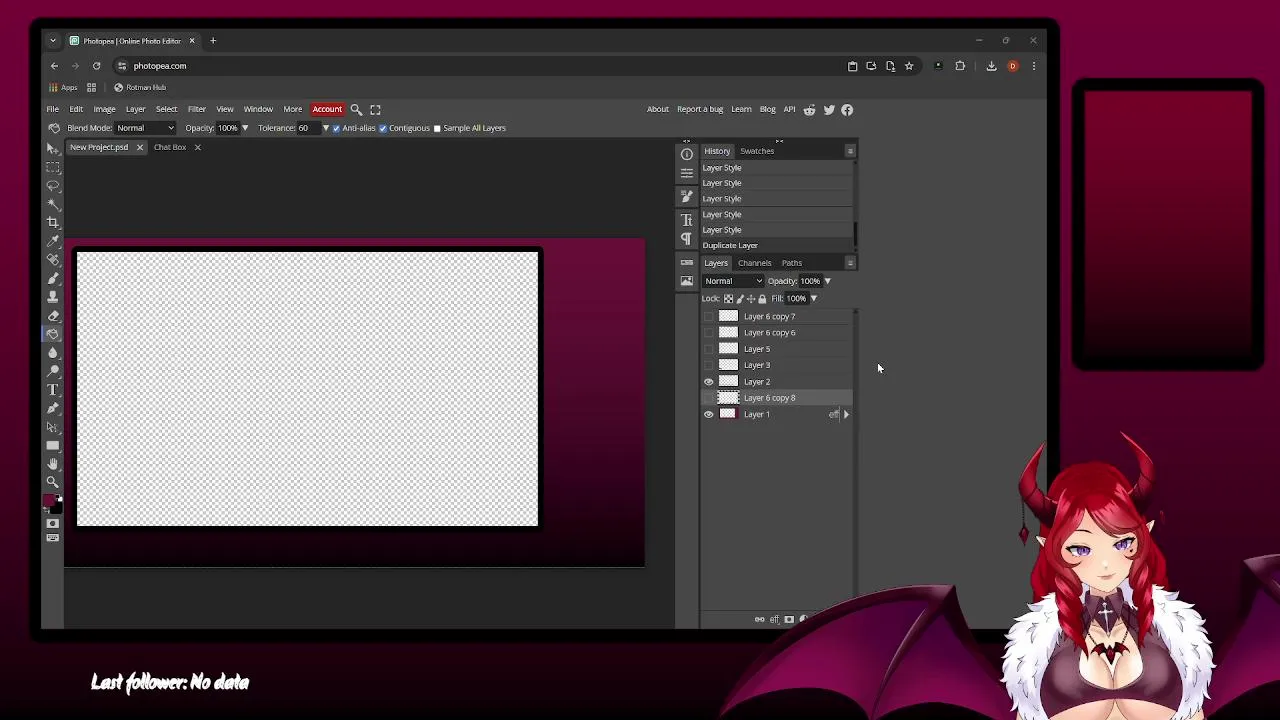This screenshot has width=1280, height=720.
Task: Hide Layer 1 visibility eye
Action: (x=709, y=414)
